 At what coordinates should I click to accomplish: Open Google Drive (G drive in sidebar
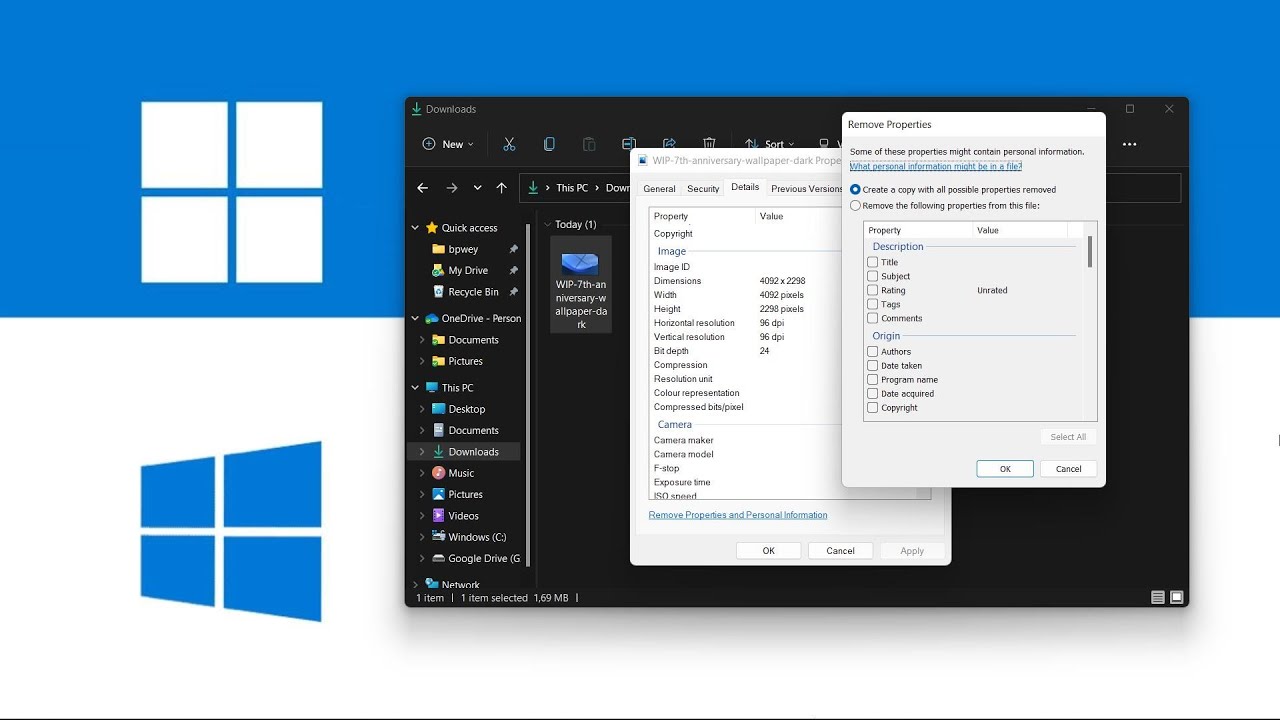[484, 559]
